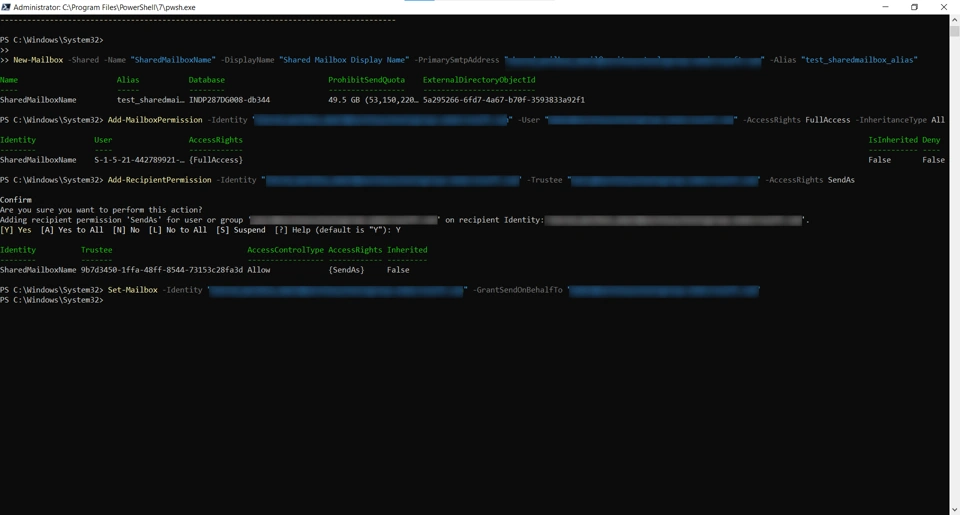Close the PowerShell window
This screenshot has width=960, height=515.
click(943, 7)
